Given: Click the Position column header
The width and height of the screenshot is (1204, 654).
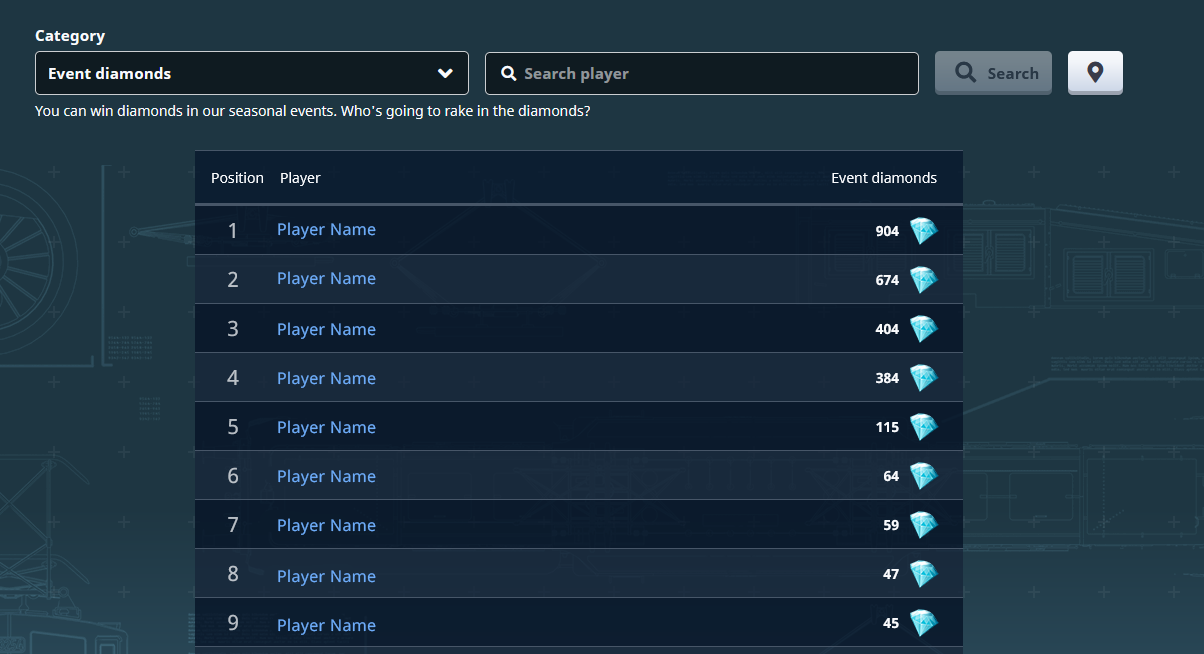Looking at the screenshot, I should [237, 178].
